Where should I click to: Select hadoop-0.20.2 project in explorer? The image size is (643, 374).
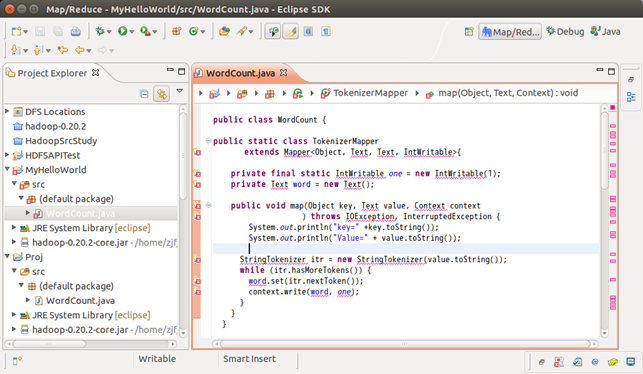pyautogui.click(x=55, y=126)
